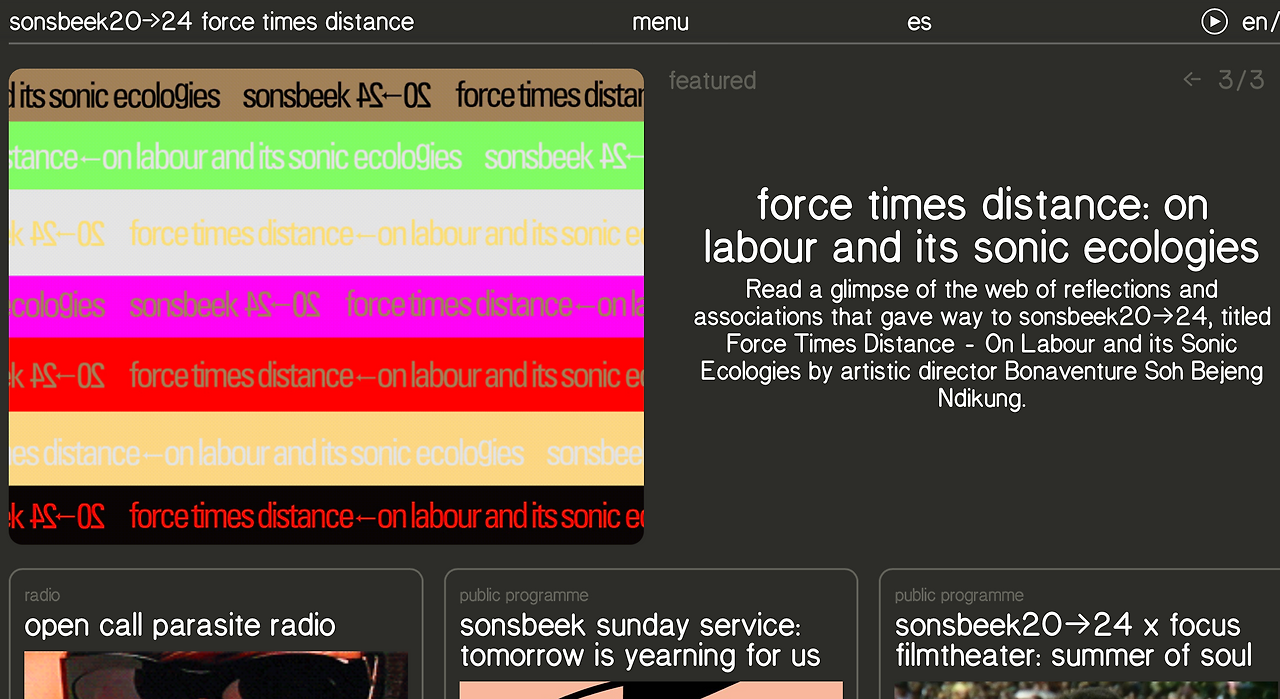
Task: Open featured headline 'force times distance: on labour'
Action: [x=981, y=226]
